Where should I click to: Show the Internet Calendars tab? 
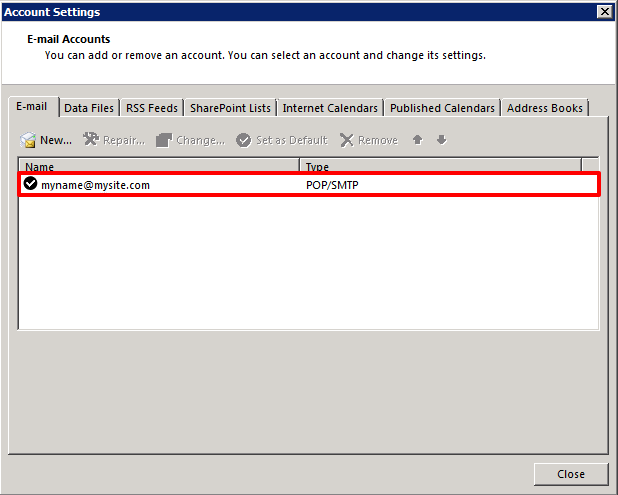[330, 108]
